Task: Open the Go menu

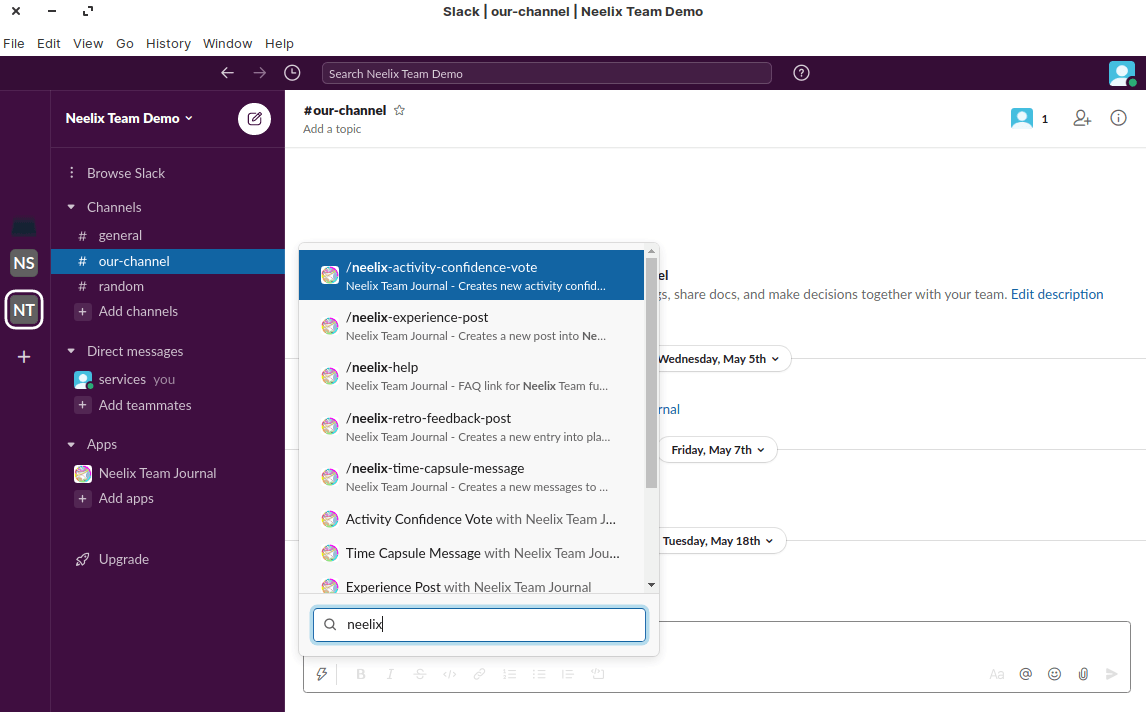Action: click(x=125, y=44)
